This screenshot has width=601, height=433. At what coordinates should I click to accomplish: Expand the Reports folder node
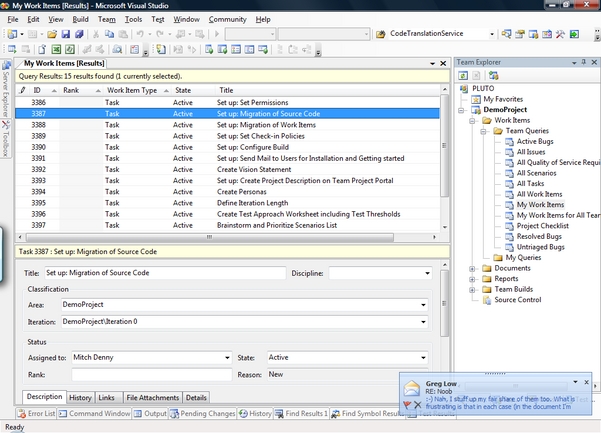472,279
